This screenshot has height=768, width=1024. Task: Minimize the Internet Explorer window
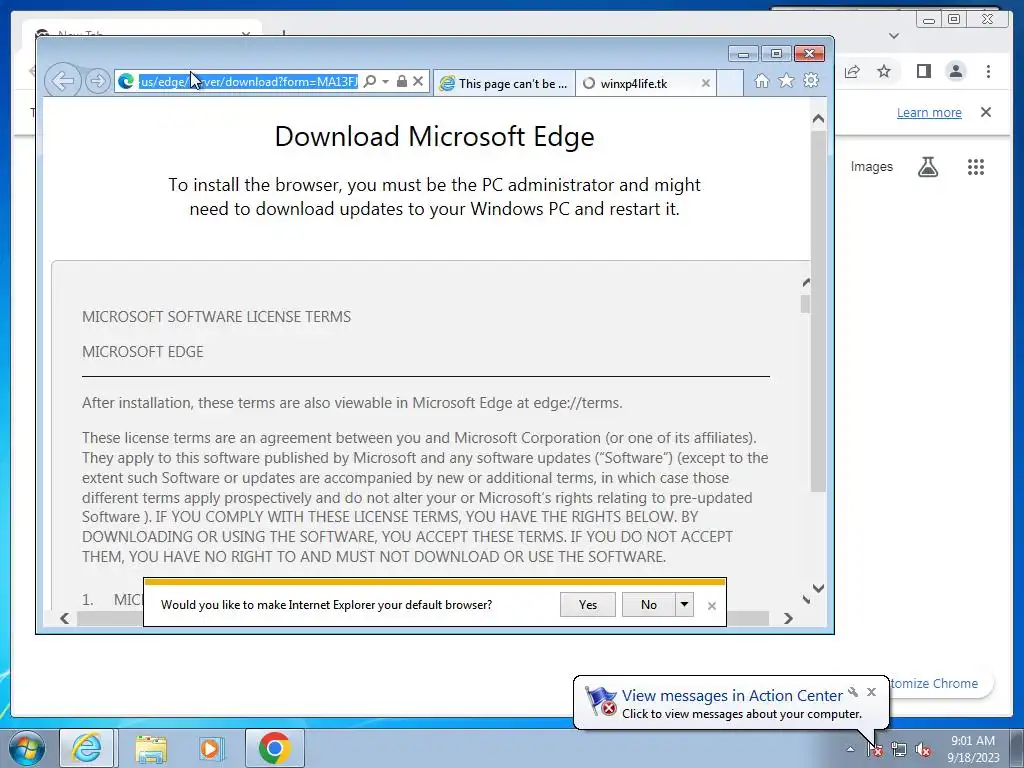pyautogui.click(x=743, y=54)
